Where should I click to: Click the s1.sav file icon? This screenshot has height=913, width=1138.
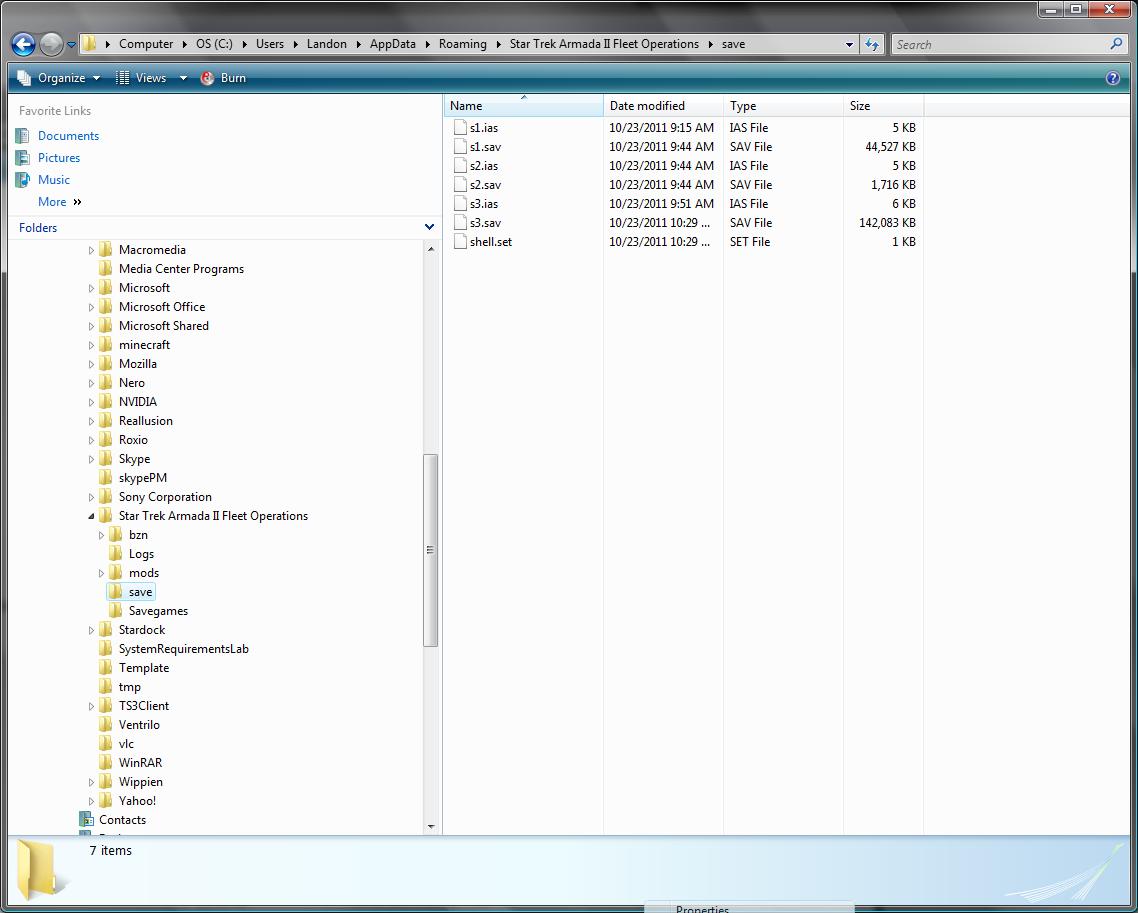coord(460,147)
